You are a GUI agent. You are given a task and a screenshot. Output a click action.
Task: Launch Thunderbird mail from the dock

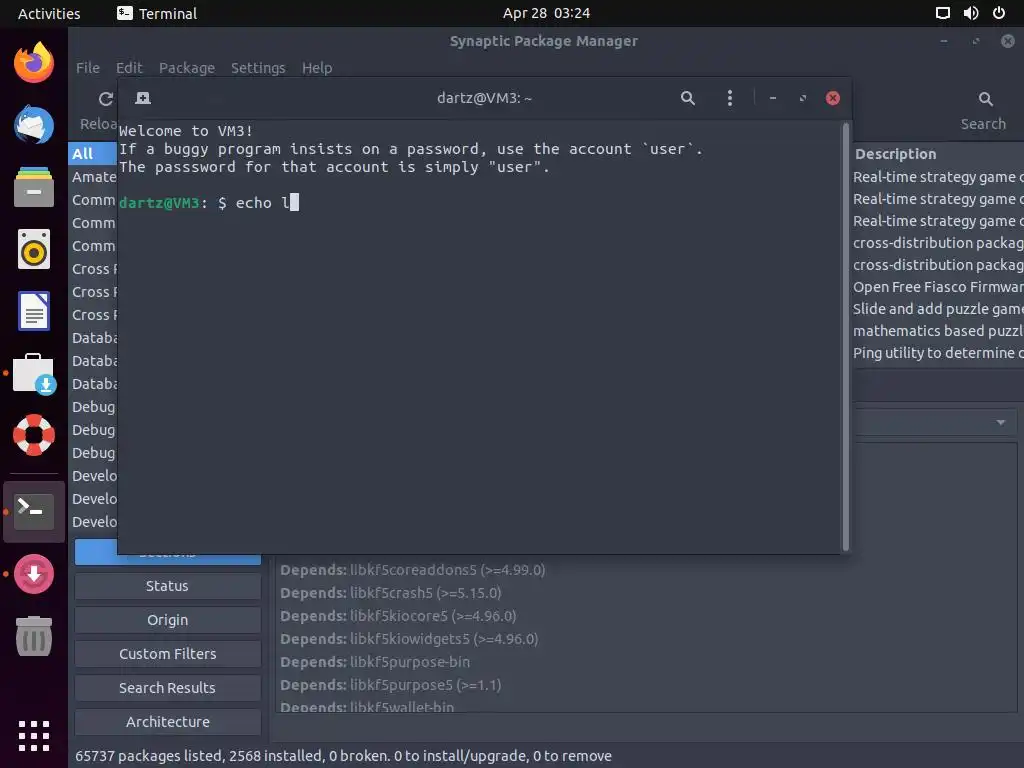tap(34, 124)
